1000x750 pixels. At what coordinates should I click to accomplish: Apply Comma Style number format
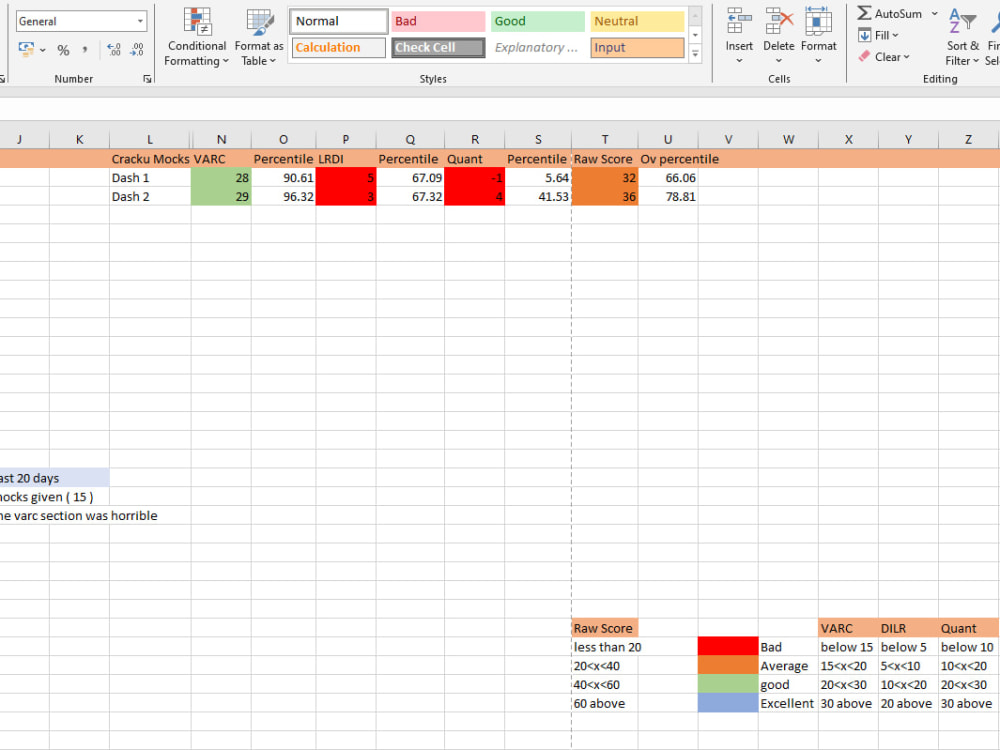tap(85, 50)
